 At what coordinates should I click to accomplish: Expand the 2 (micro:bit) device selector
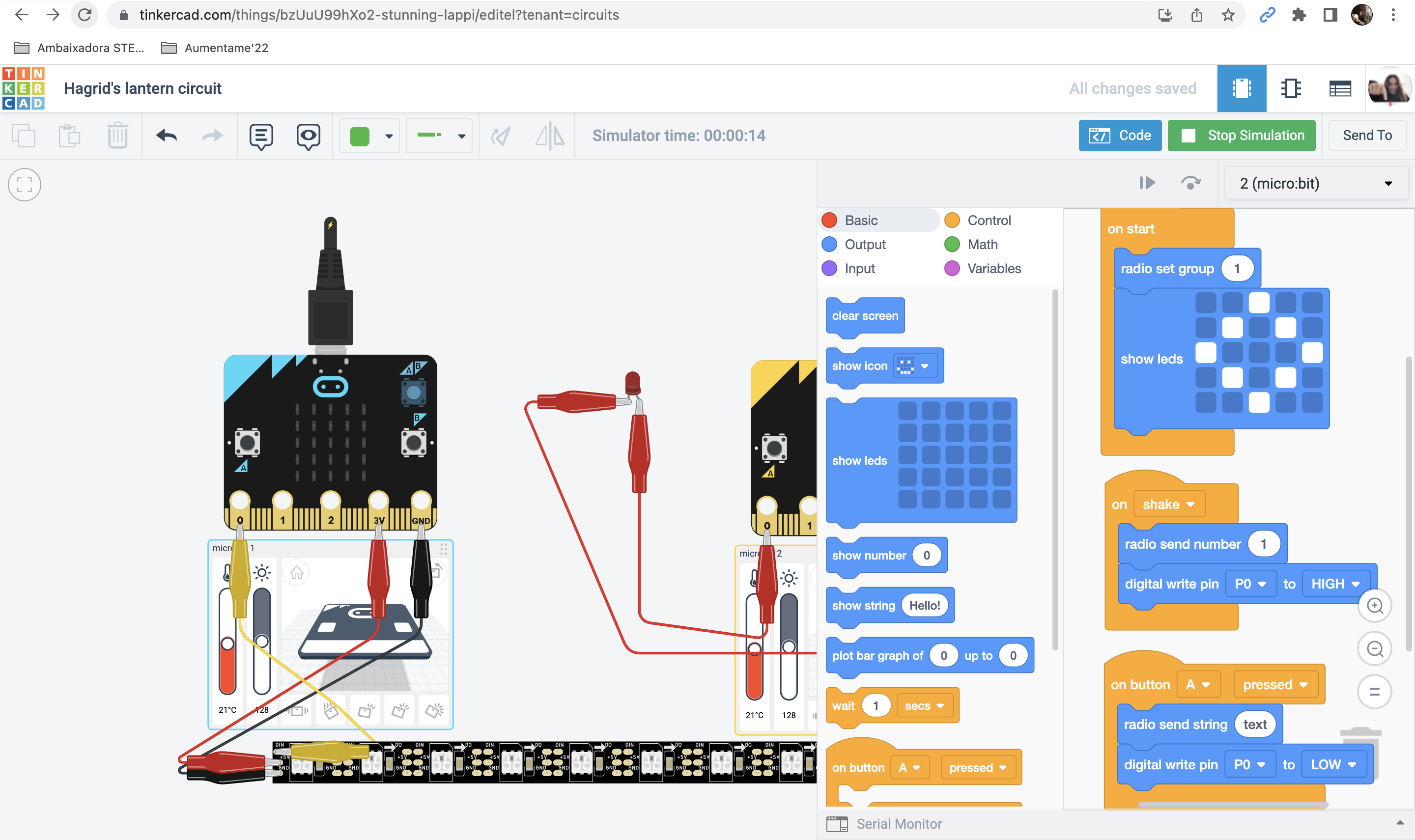point(1315,183)
